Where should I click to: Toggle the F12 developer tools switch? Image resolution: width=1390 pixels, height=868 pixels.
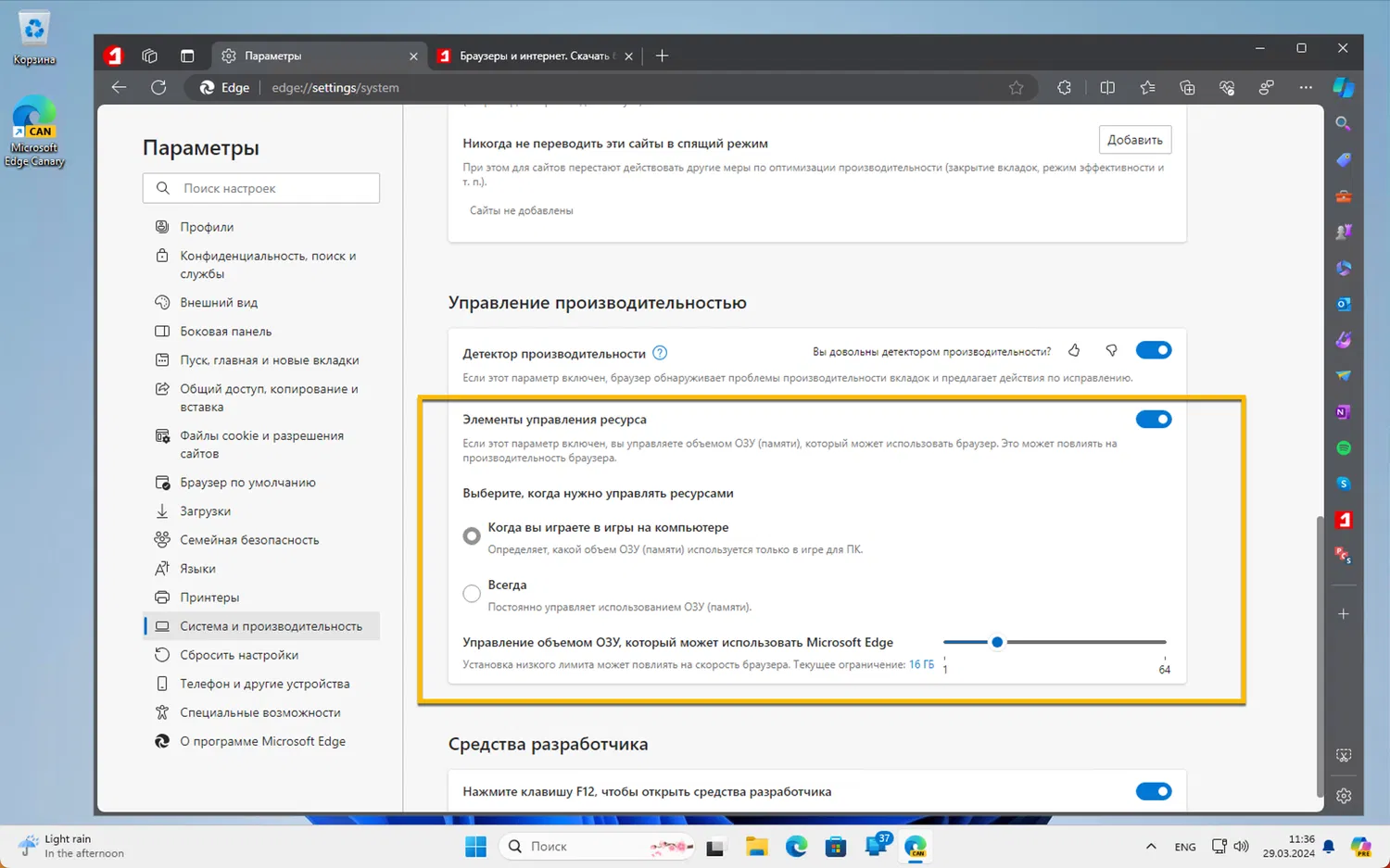(1154, 791)
